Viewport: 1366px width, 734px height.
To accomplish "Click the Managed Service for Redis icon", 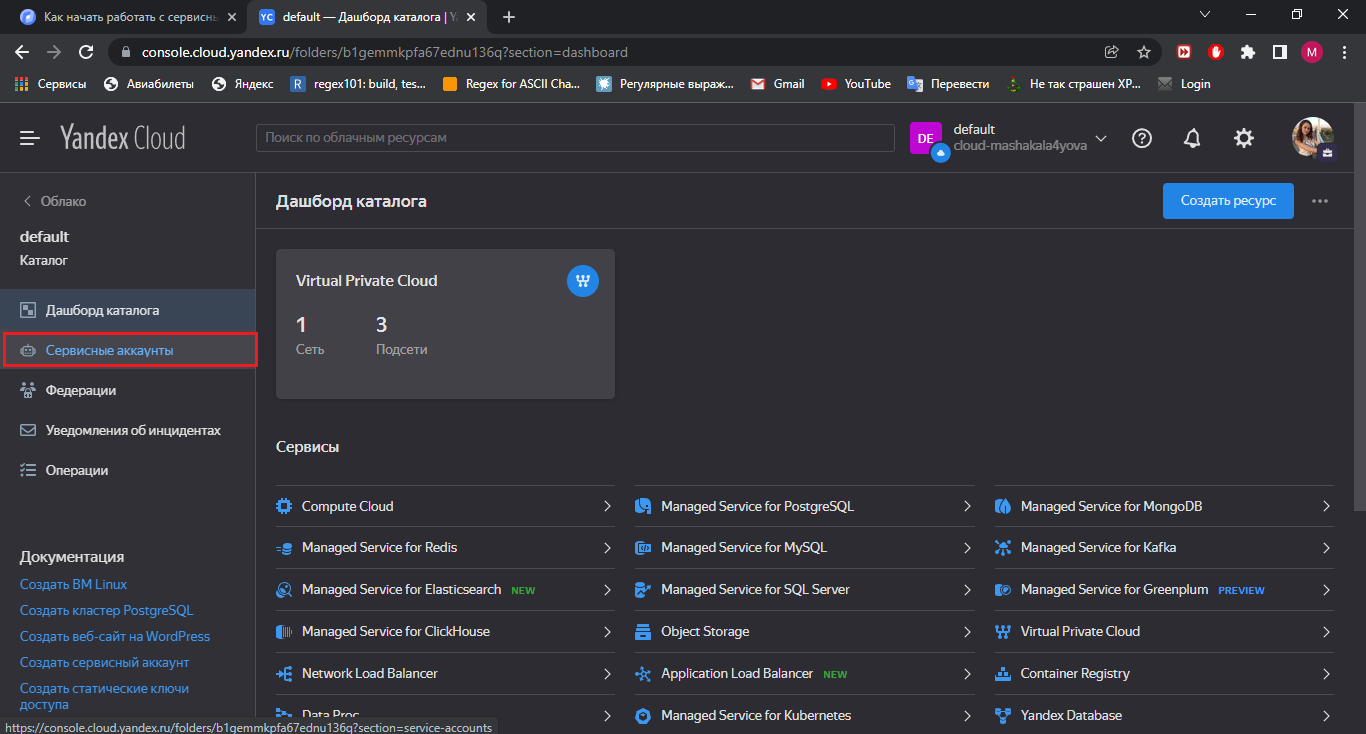I will (284, 548).
